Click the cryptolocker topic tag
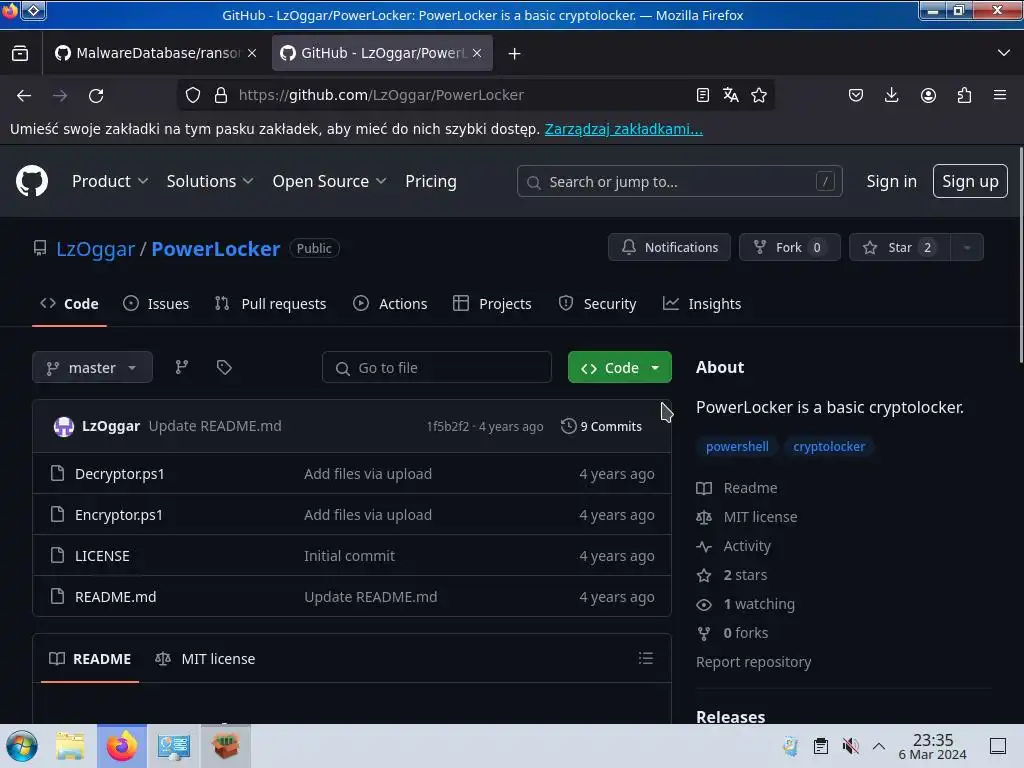The height and width of the screenshot is (768, 1024). point(829,447)
